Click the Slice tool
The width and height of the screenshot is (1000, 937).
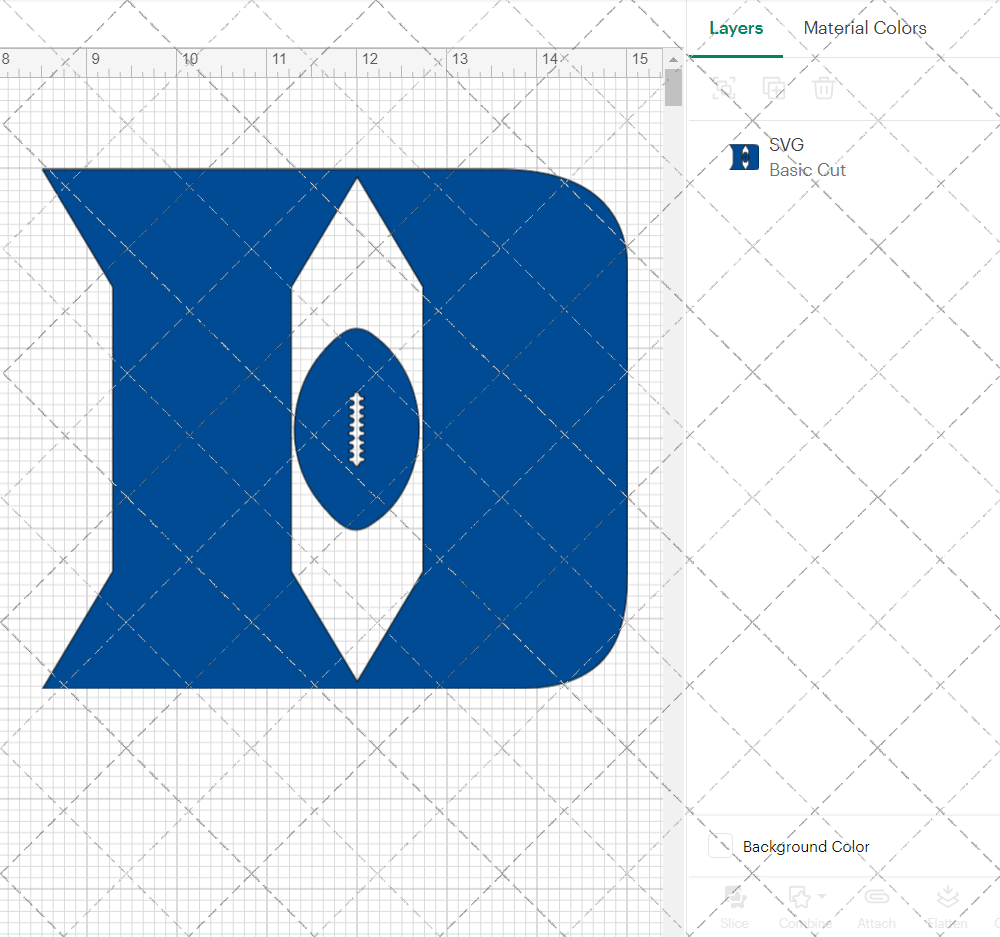pos(735,906)
